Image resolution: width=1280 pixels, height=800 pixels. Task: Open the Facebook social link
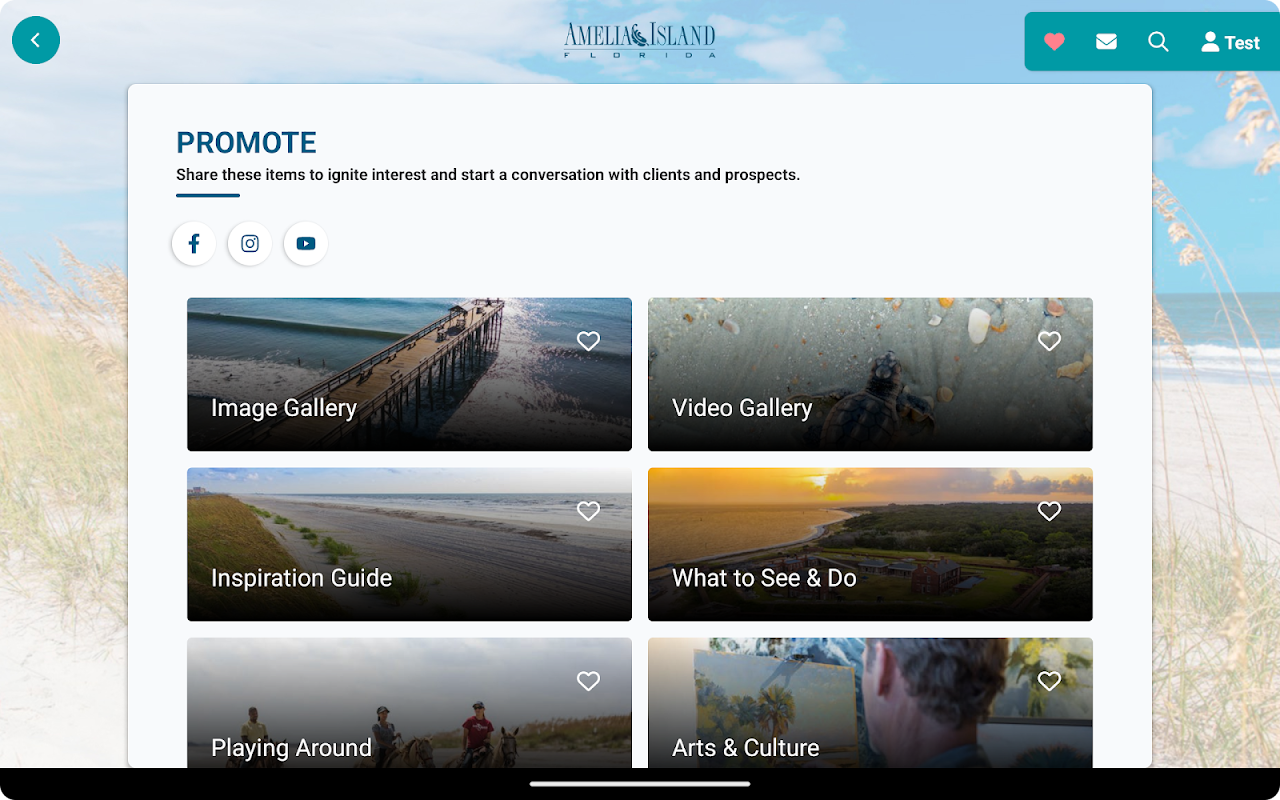(x=194, y=243)
